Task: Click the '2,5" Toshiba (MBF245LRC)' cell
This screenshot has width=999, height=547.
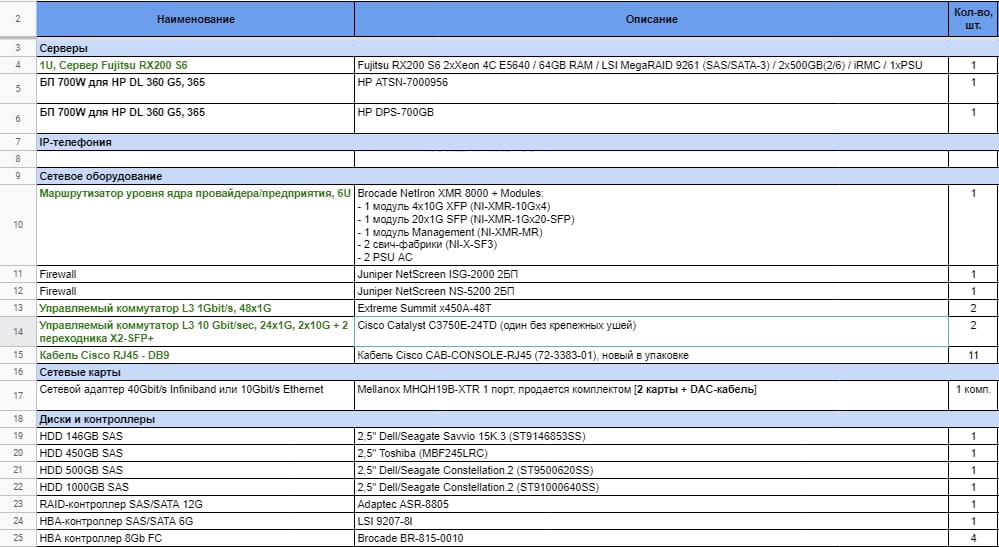Action: (651, 453)
